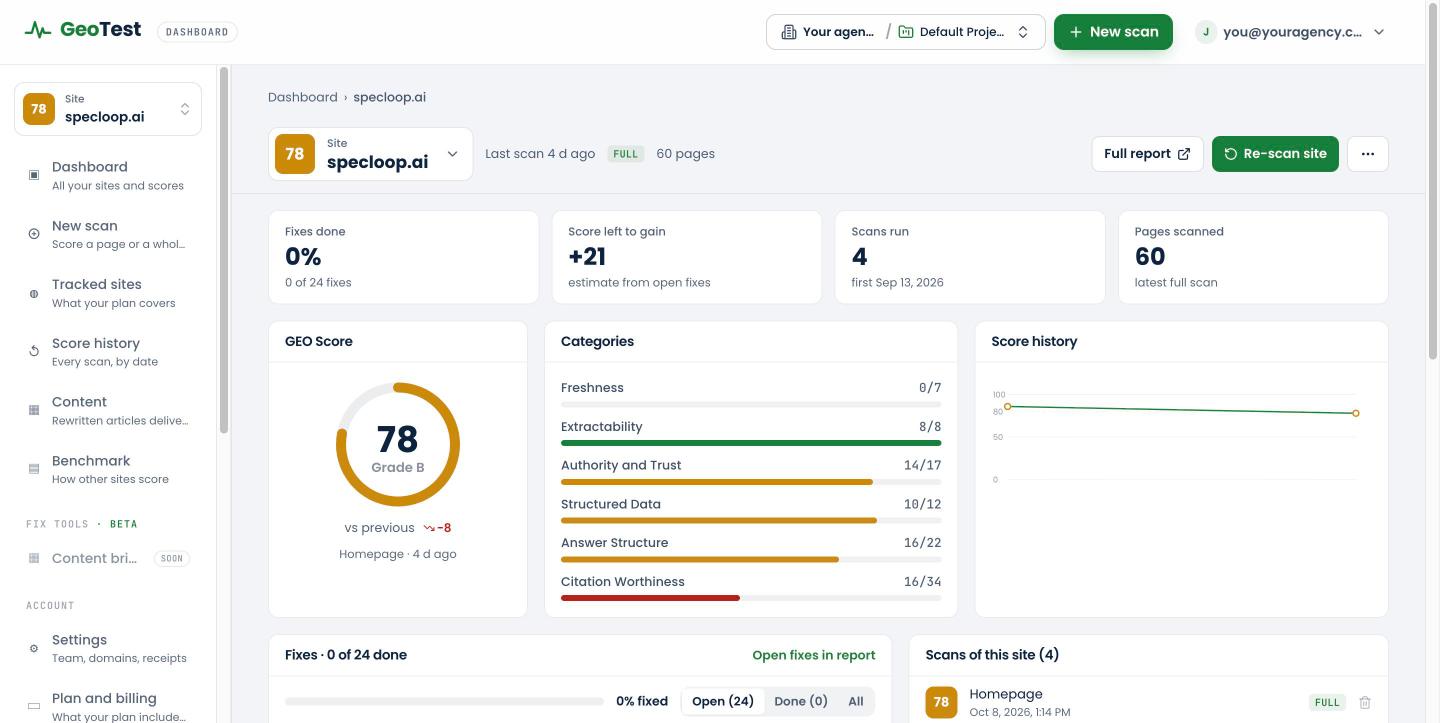Select the Open (24) fixes tab
The height and width of the screenshot is (723, 1440).
click(723, 701)
